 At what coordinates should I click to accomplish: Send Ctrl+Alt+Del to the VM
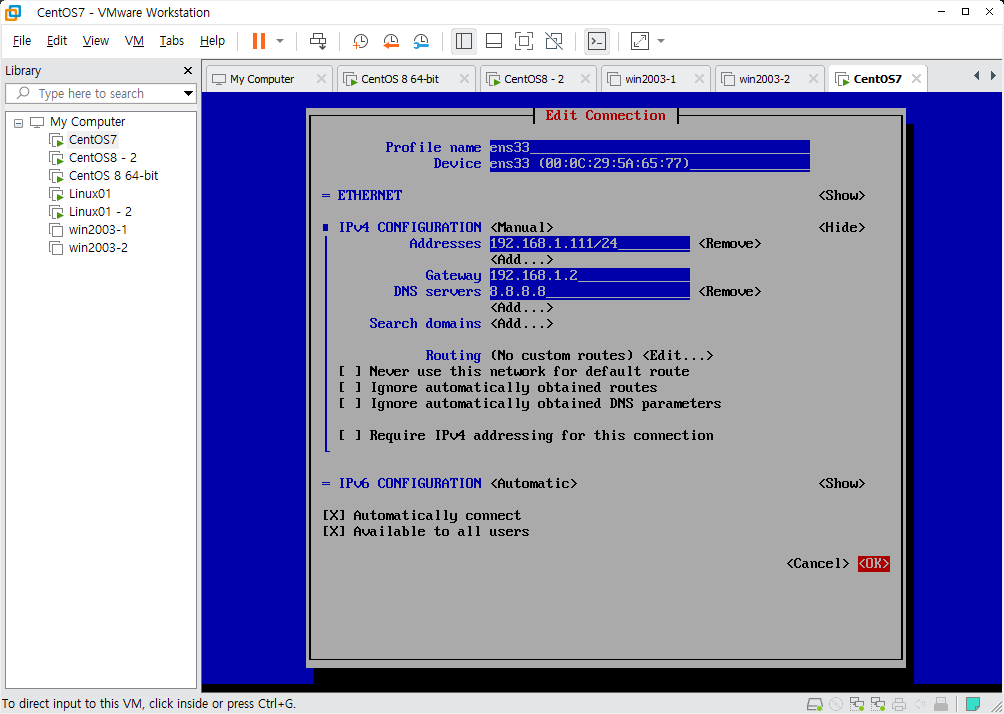click(318, 41)
